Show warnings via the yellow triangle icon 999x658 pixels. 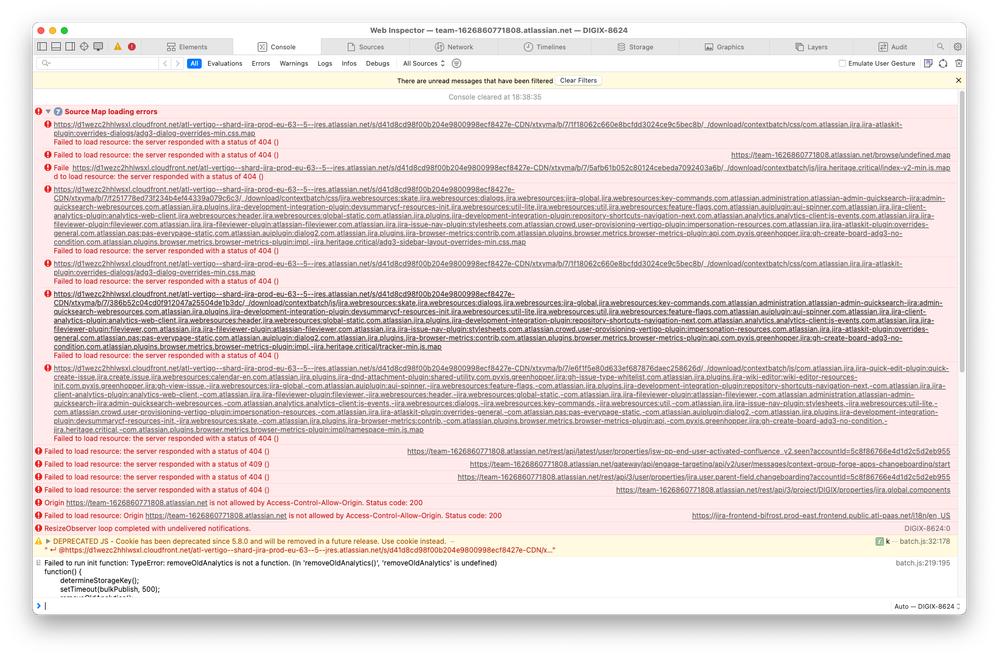coord(118,46)
